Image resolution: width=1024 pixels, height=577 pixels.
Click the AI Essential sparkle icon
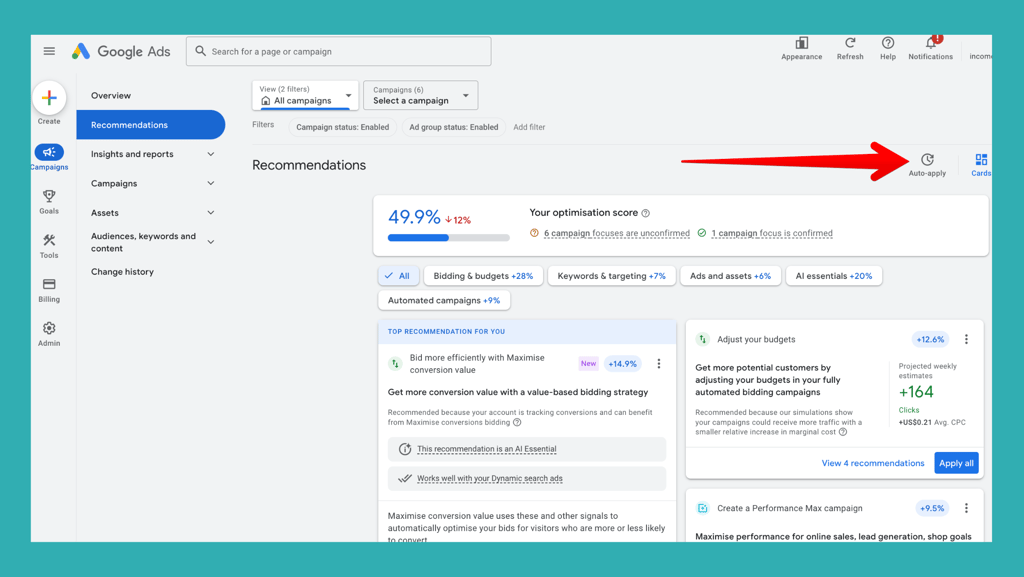click(x=405, y=449)
